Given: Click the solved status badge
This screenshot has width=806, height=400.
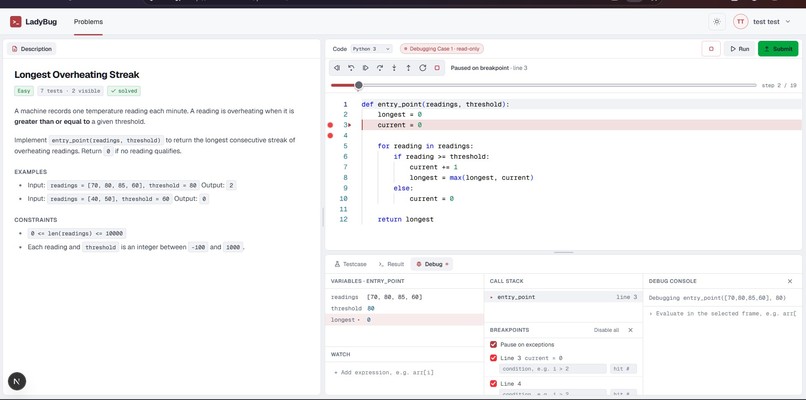Looking at the screenshot, I should point(124,91).
